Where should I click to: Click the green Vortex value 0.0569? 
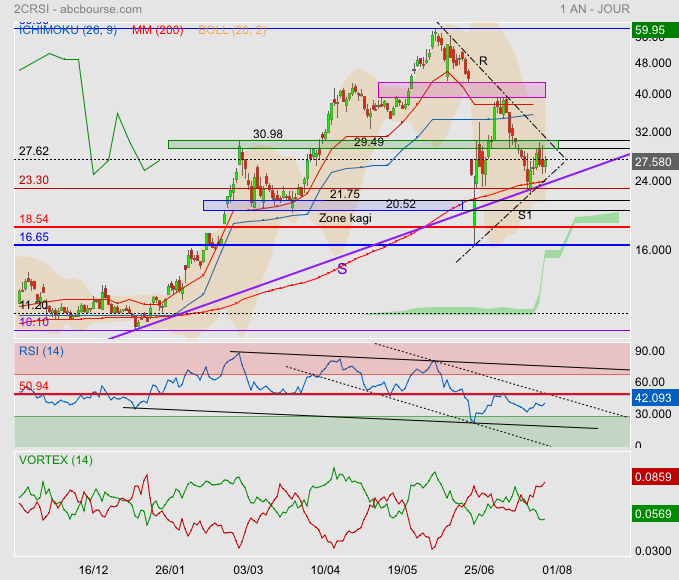[x=653, y=514]
